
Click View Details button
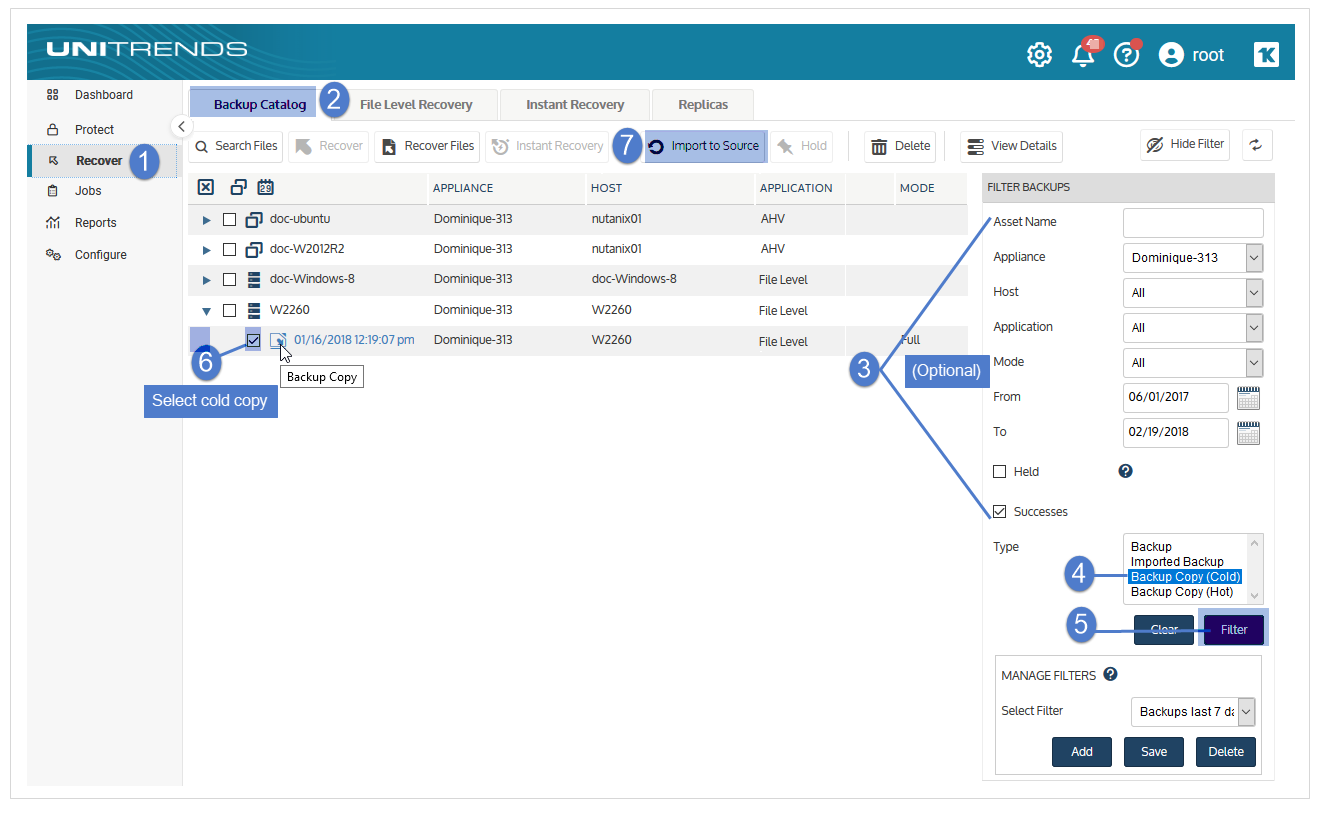coord(1012,146)
